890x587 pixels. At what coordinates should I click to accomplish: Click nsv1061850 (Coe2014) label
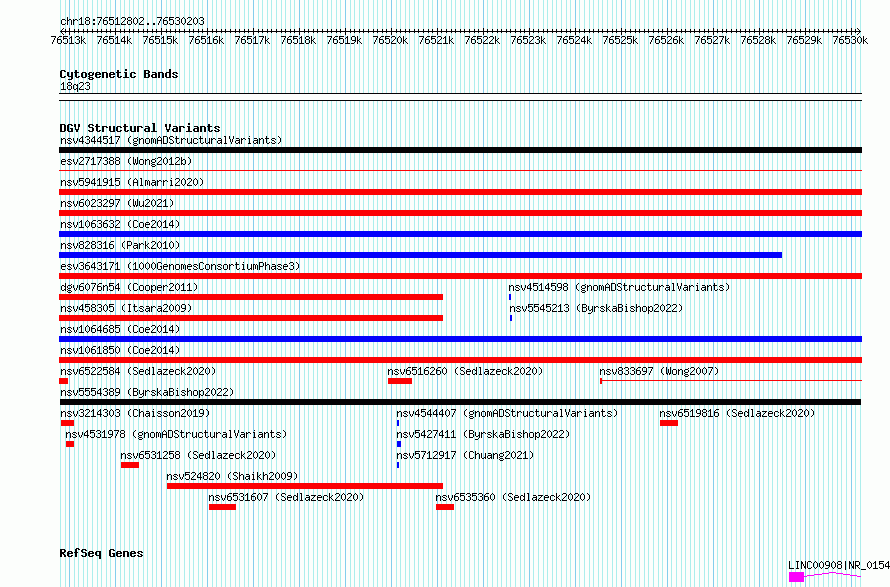[120, 350]
